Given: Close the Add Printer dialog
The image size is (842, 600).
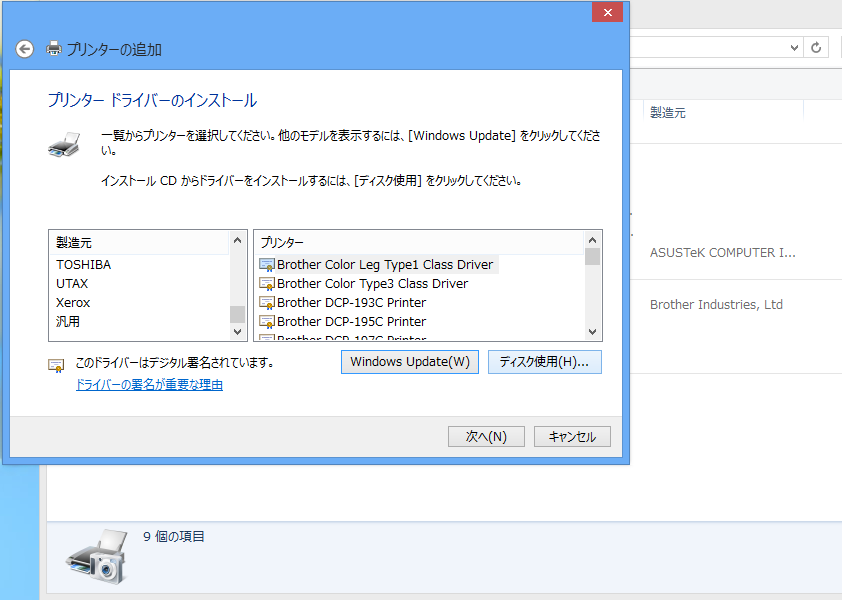Looking at the screenshot, I should [x=607, y=12].
